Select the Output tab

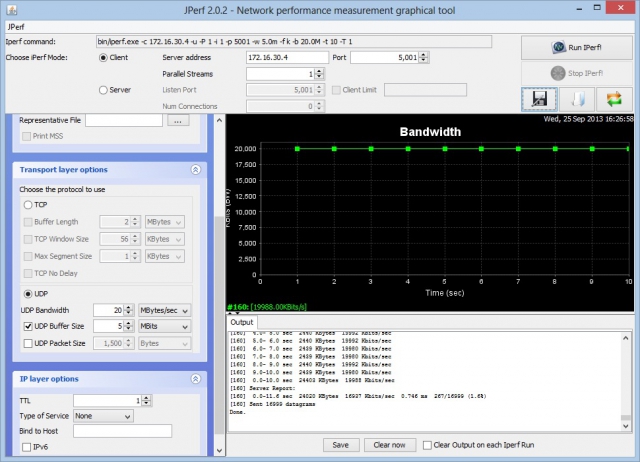tap(242, 322)
